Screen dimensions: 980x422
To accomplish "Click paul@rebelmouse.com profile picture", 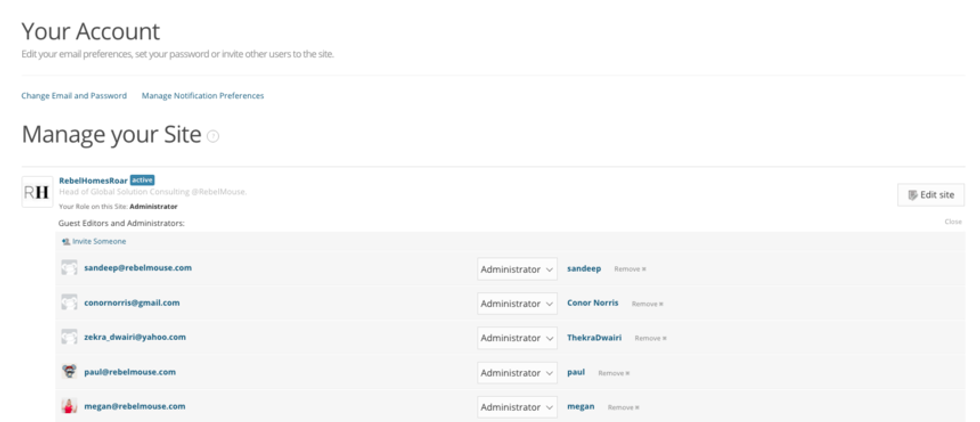I will tap(69, 372).
